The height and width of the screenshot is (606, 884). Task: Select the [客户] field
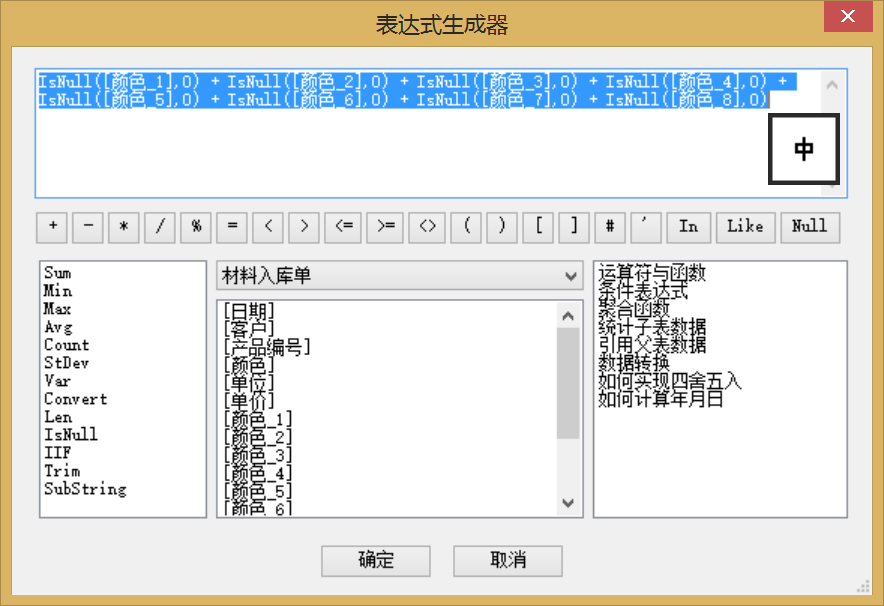point(249,329)
